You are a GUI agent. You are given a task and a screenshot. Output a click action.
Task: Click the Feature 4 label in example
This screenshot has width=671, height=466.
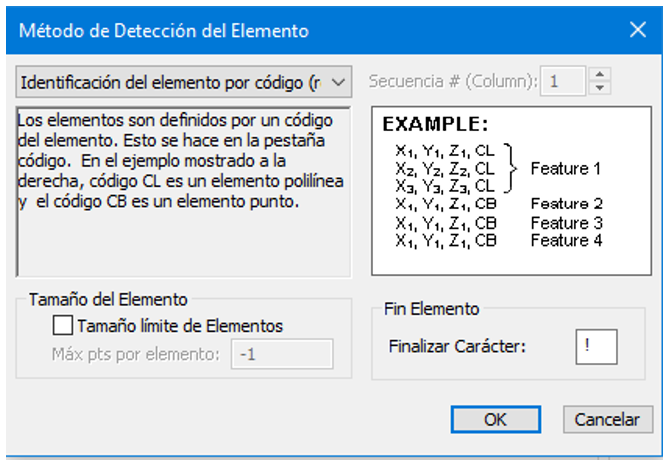565,240
